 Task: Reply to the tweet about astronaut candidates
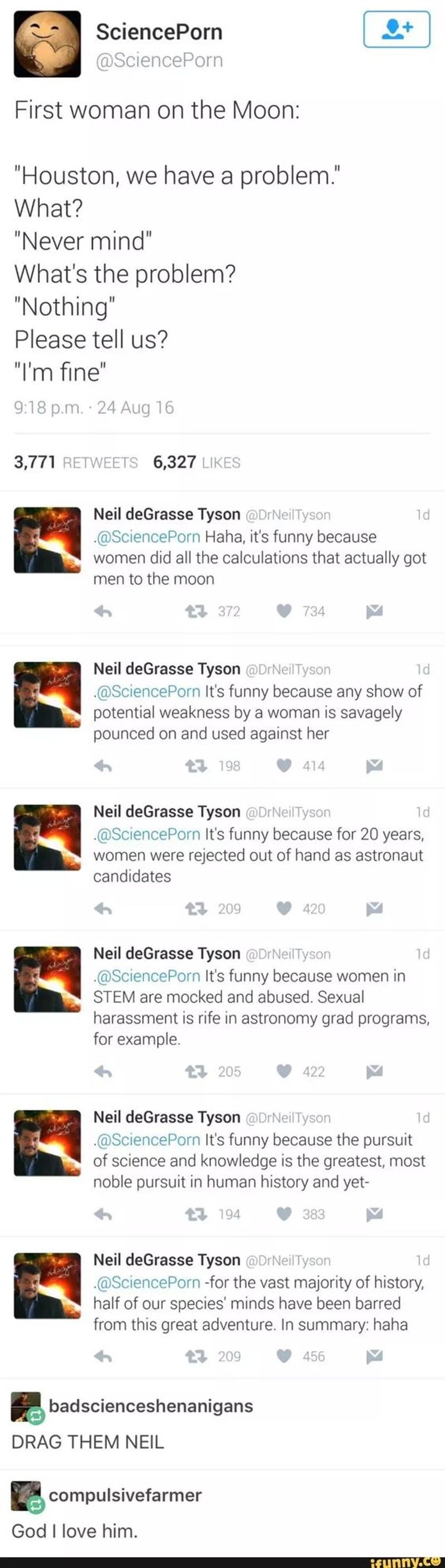(103, 909)
